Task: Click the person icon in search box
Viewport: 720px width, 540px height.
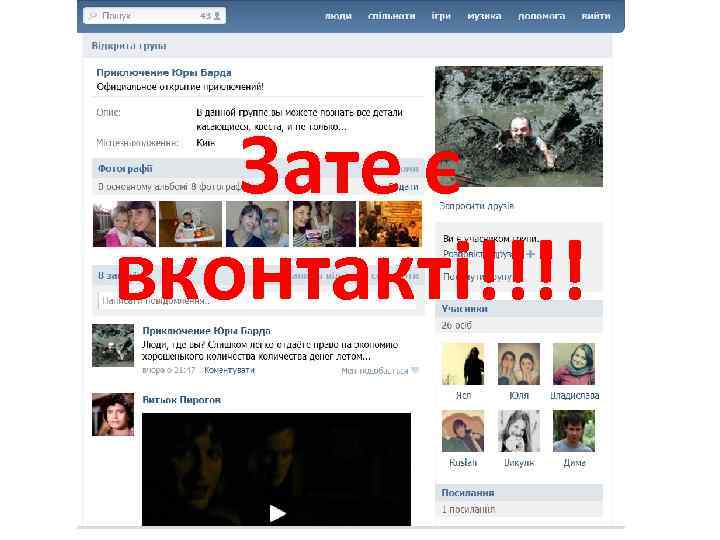Action: click(x=217, y=16)
